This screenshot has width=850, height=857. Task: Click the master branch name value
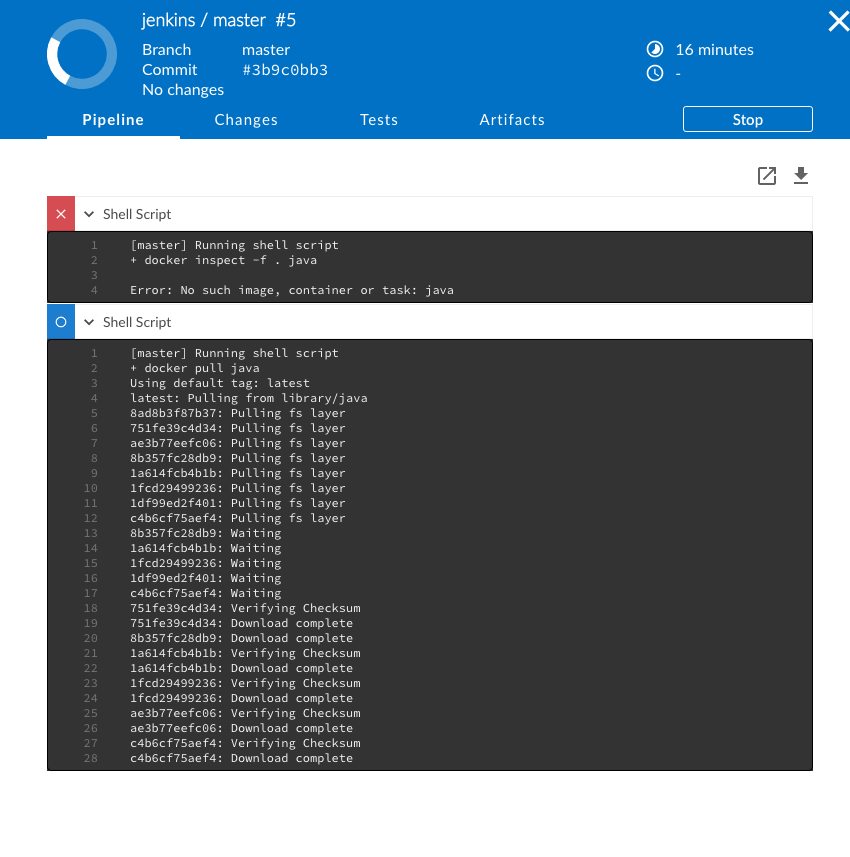(x=266, y=50)
